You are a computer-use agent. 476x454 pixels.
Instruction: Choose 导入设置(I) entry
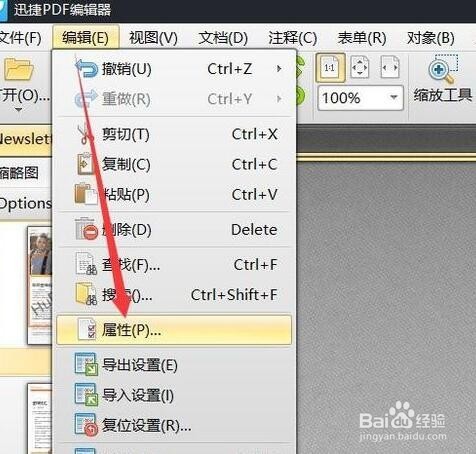(x=175, y=396)
